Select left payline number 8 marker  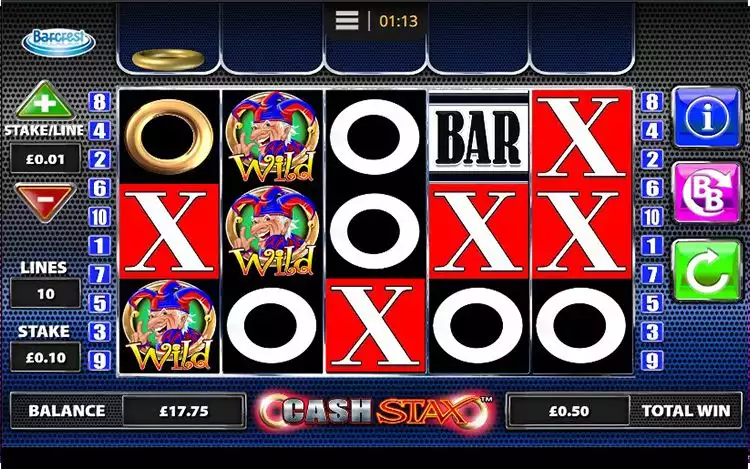click(99, 102)
